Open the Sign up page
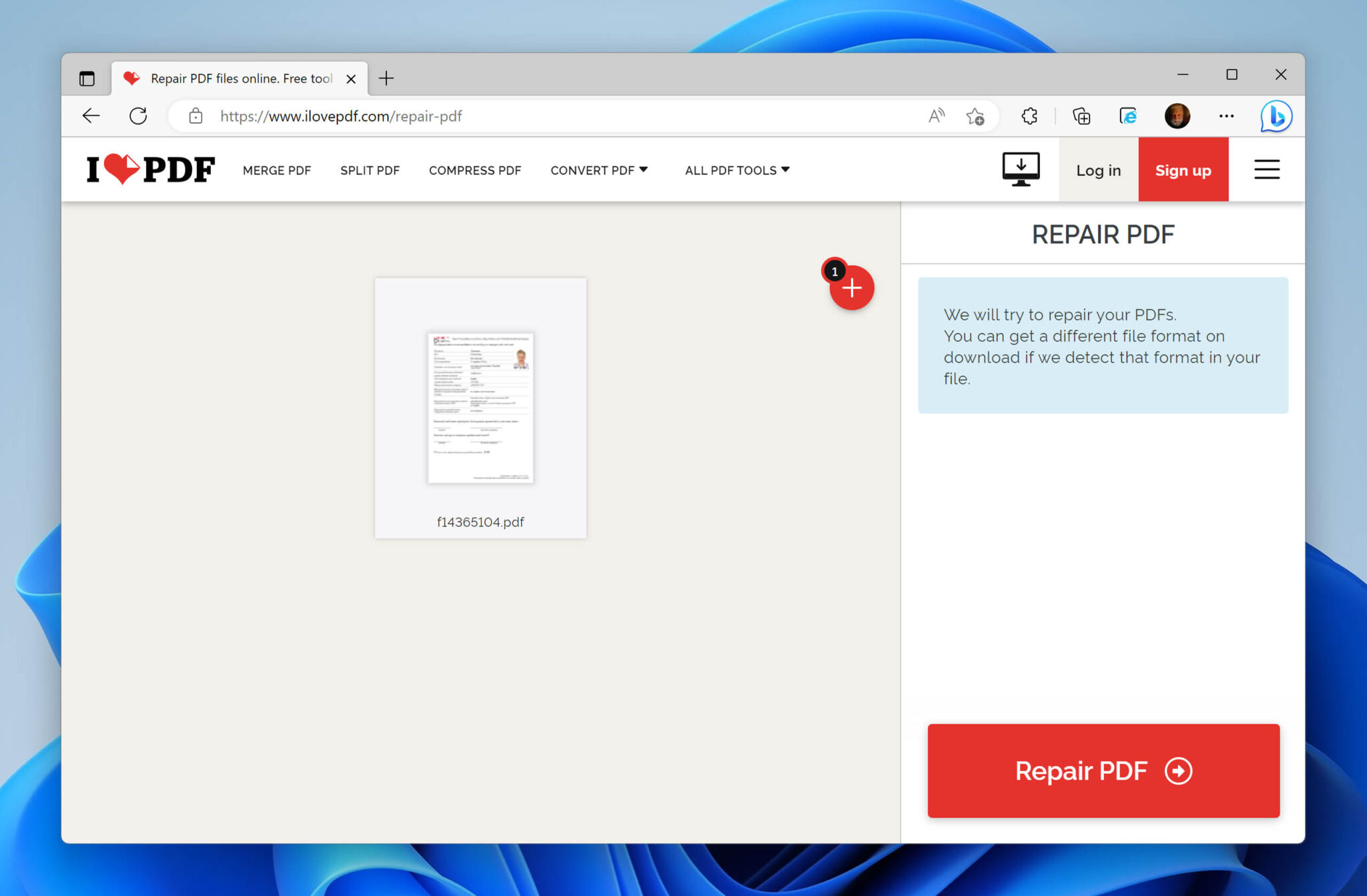The width and height of the screenshot is (1367, 896). coord(1183,169)
